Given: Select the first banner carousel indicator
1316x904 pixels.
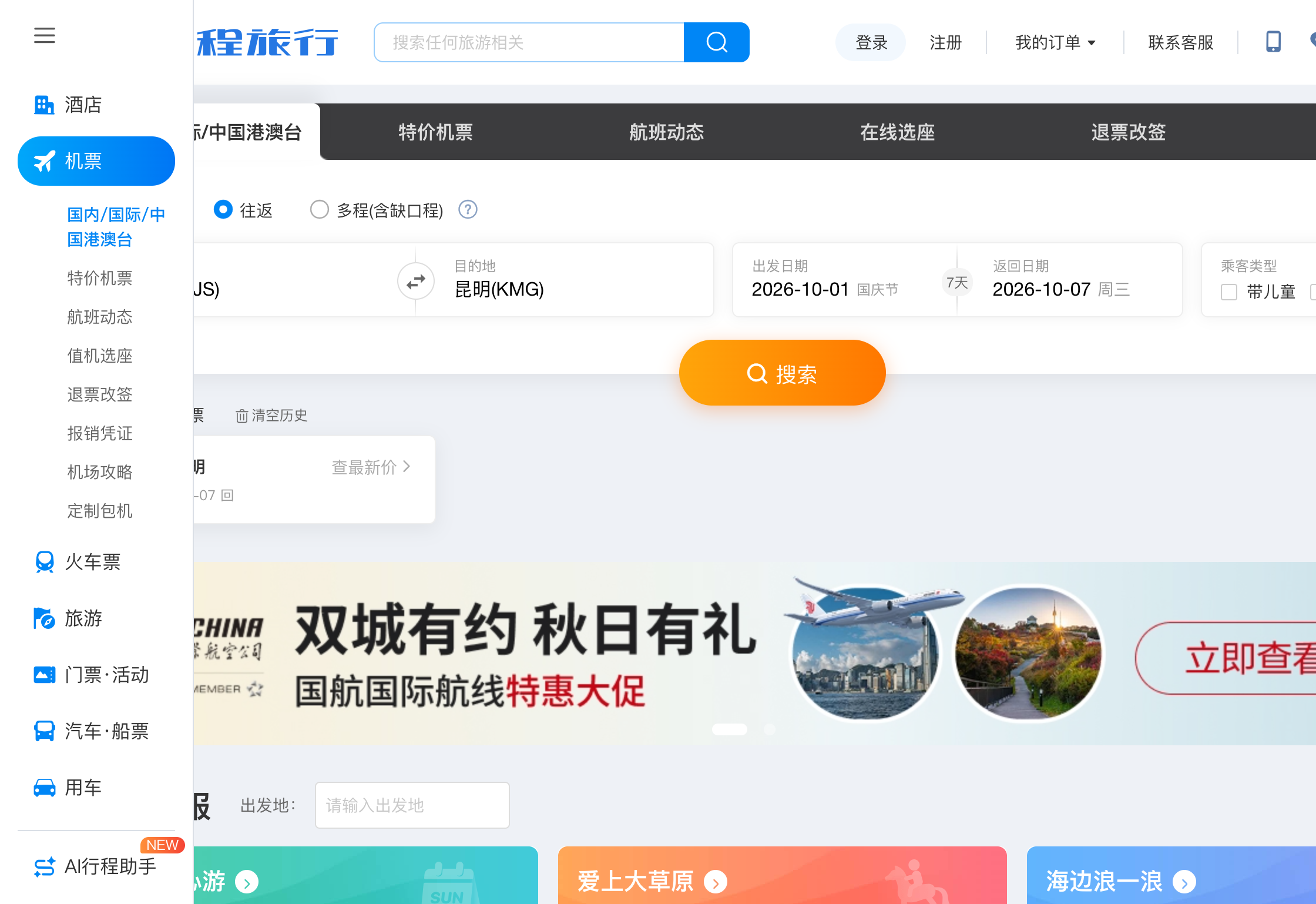Looking at the screenshot, I should click(730, 729).
